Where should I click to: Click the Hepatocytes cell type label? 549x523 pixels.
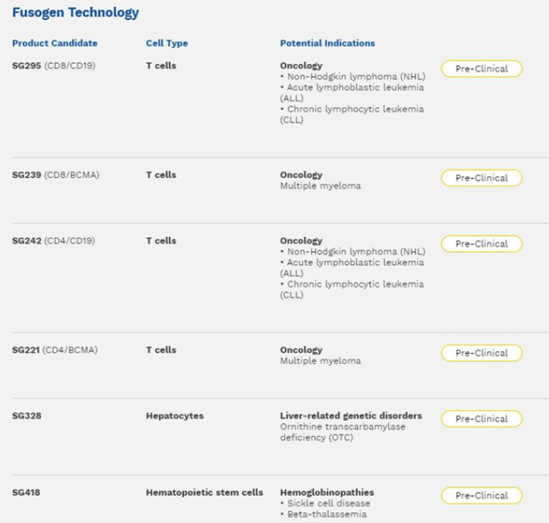[x=175, y=416]
